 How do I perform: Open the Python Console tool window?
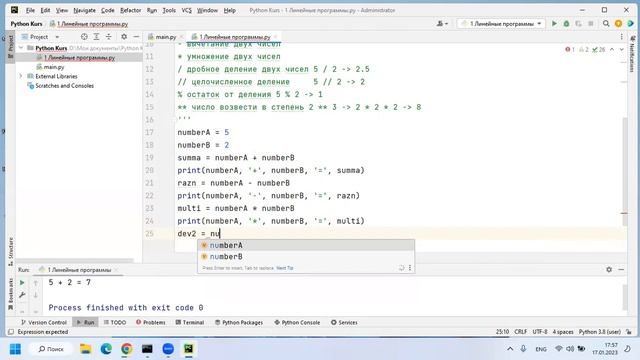click(x=297, y=322)
